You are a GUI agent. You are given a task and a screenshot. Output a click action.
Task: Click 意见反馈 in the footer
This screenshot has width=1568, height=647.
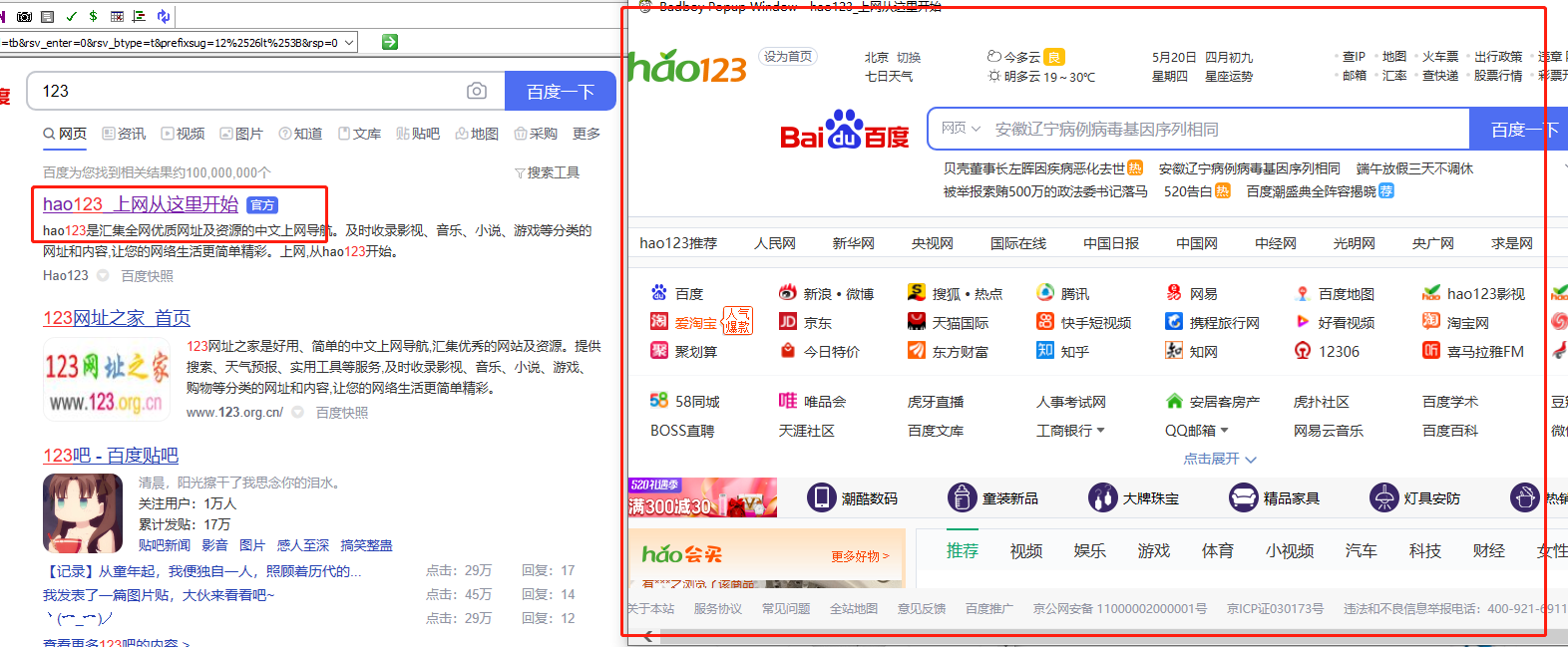click(x=922, y=609)
